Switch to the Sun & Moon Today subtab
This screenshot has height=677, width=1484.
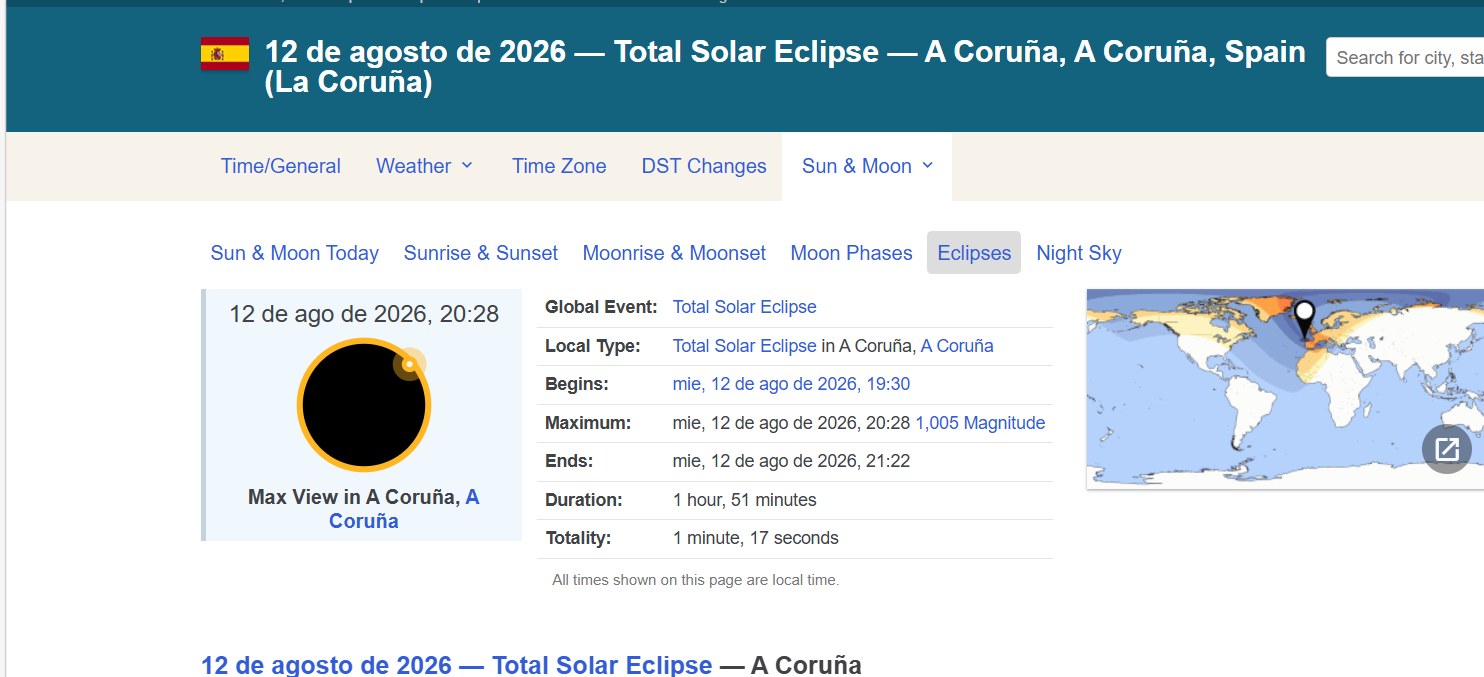294,253
